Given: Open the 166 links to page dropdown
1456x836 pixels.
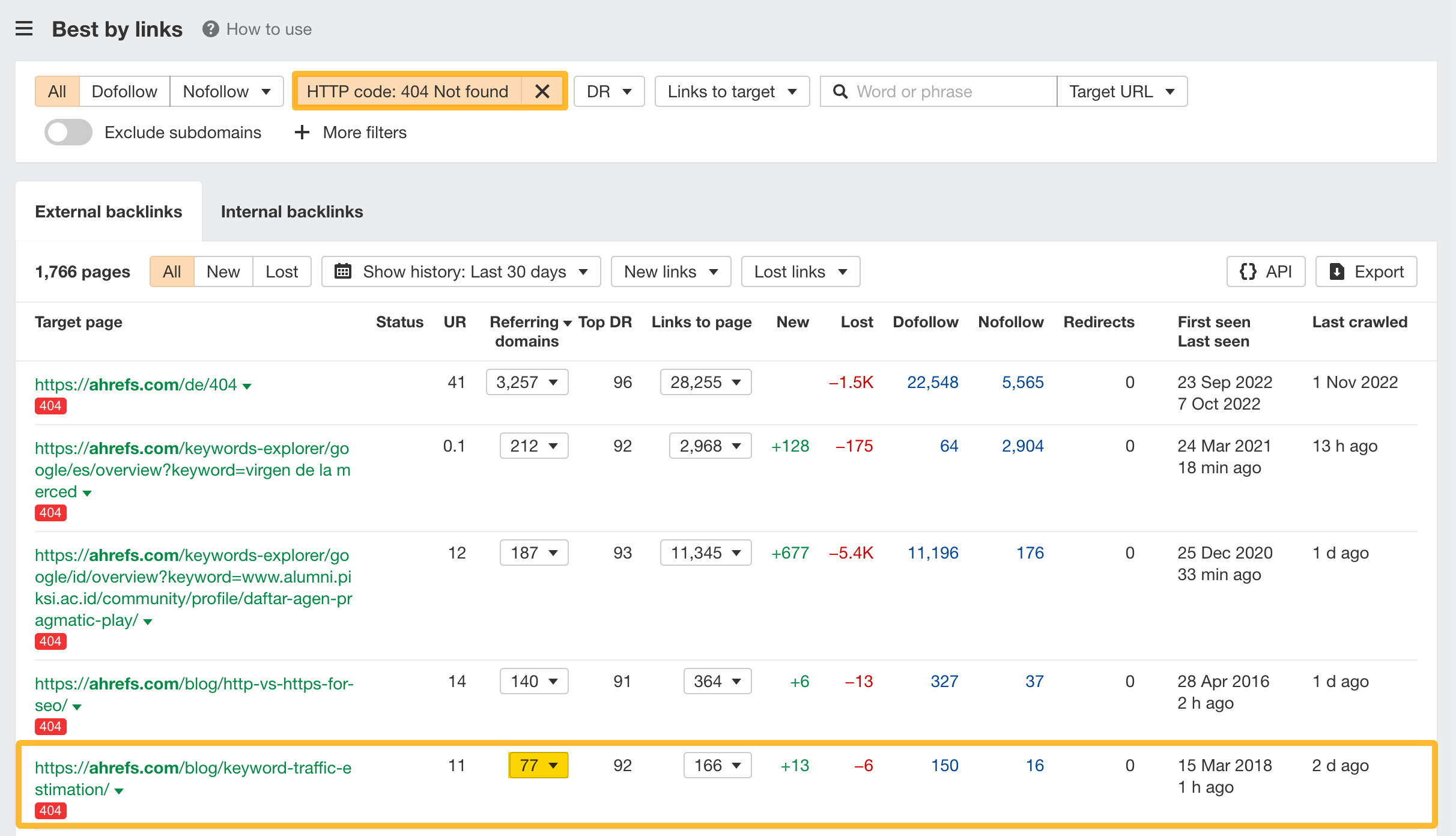Looking at the screenshot, I should [x=718, y=765].
